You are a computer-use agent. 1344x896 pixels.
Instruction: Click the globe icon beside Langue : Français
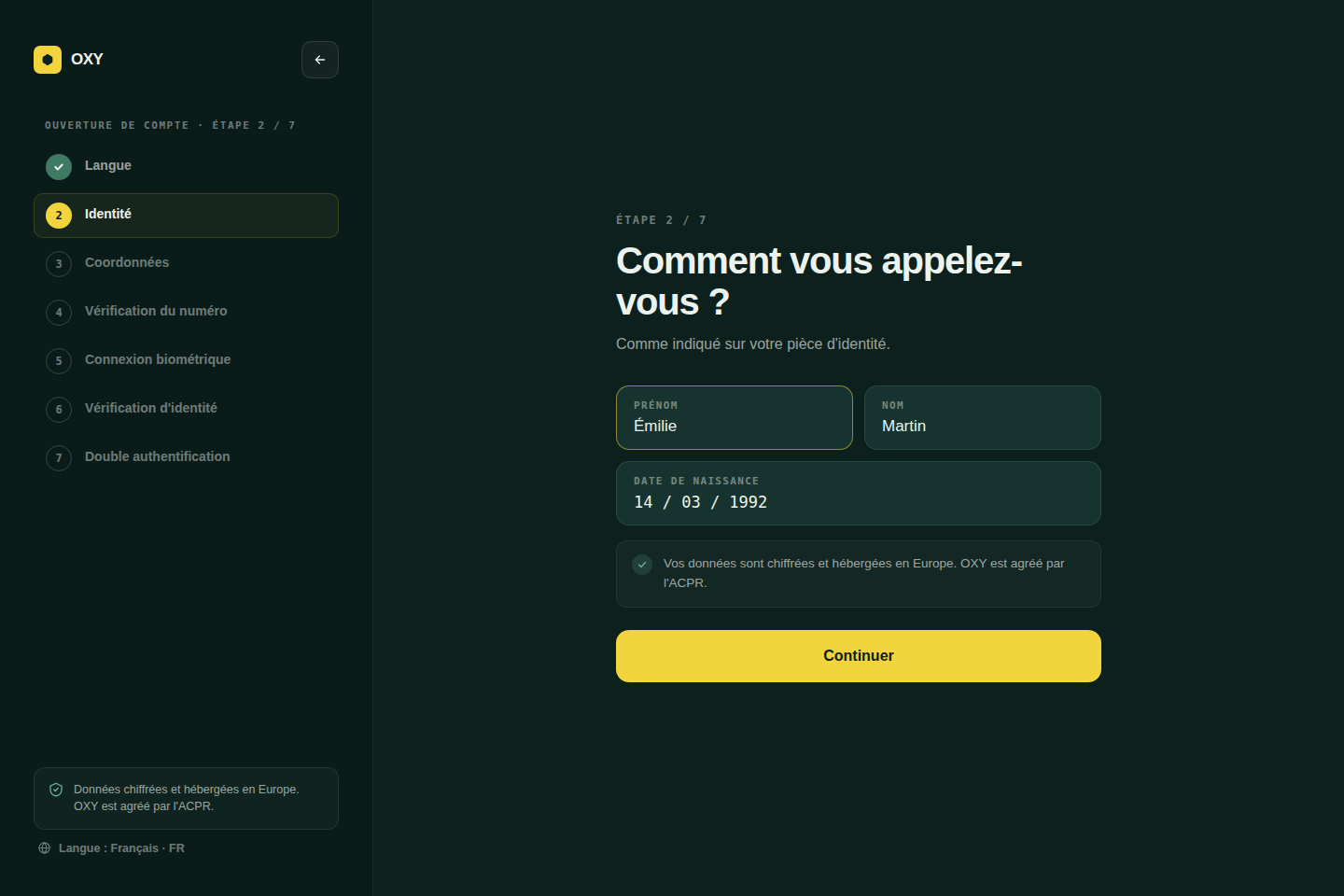click(x=44, y=848)
